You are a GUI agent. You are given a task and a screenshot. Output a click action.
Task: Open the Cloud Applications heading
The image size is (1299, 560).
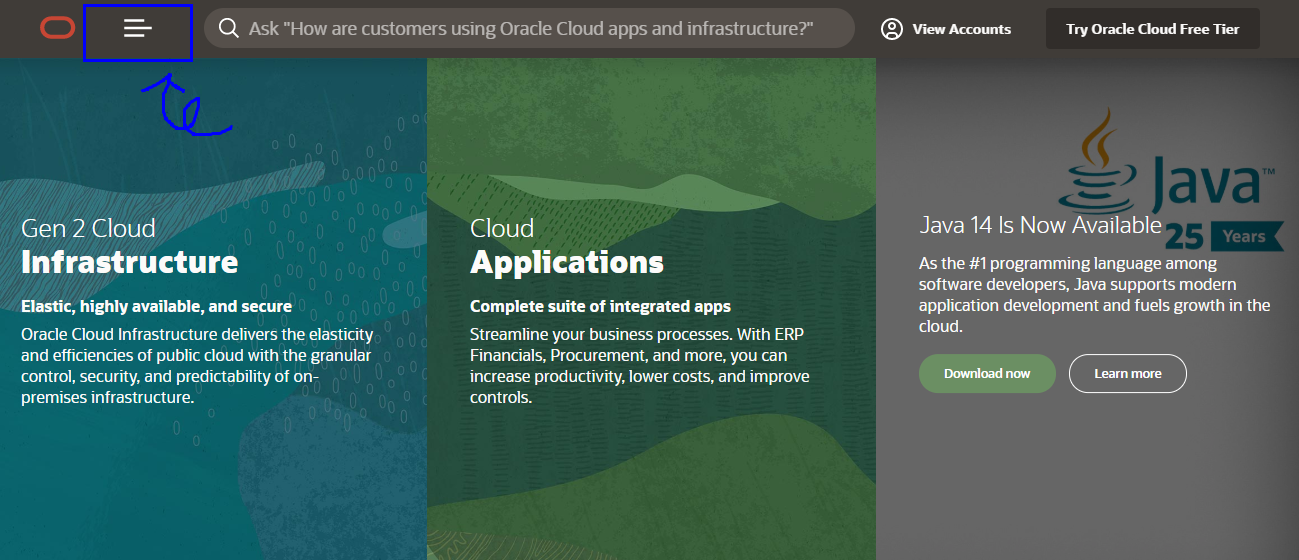(567, 245)
